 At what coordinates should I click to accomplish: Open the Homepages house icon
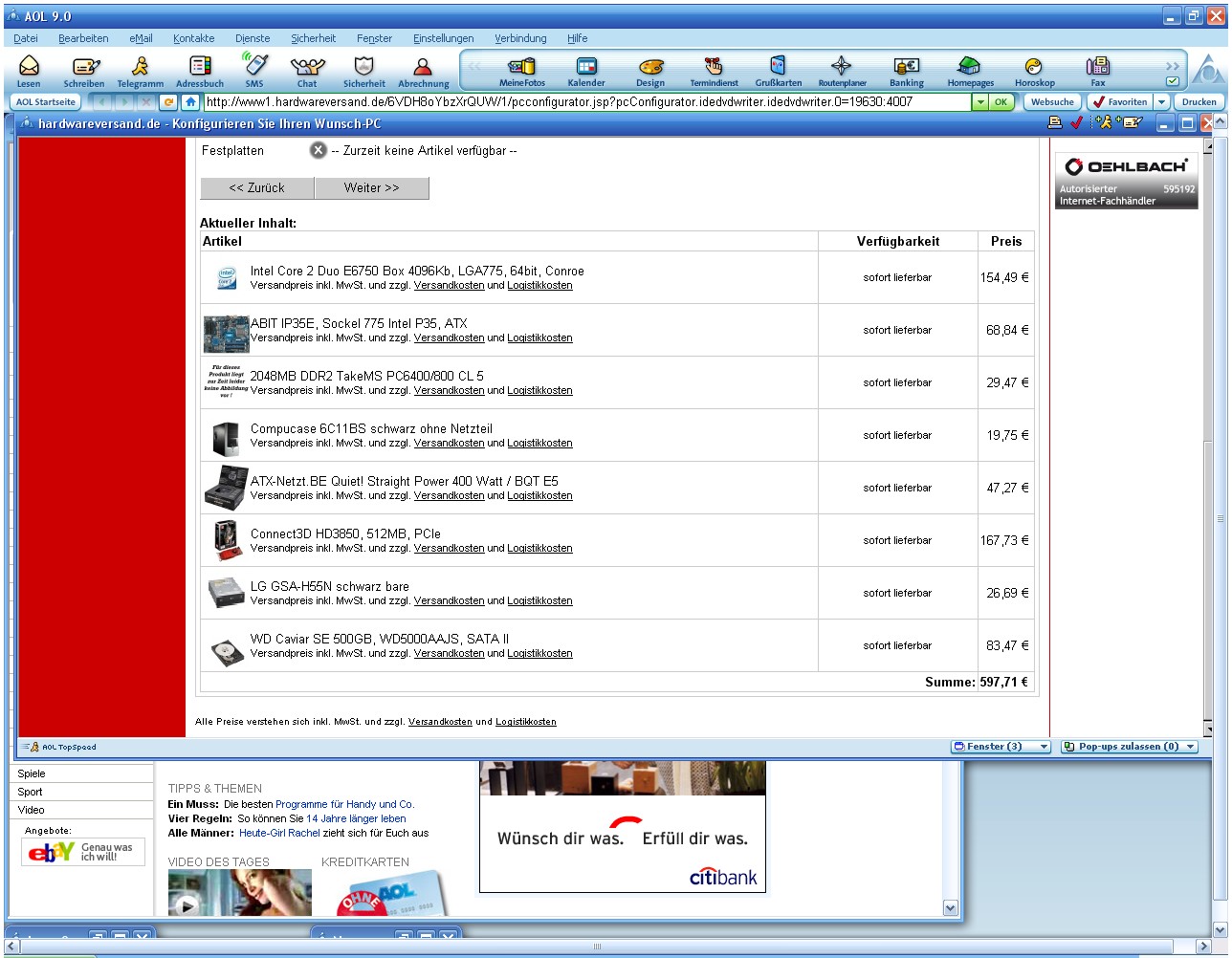(971, 71)
